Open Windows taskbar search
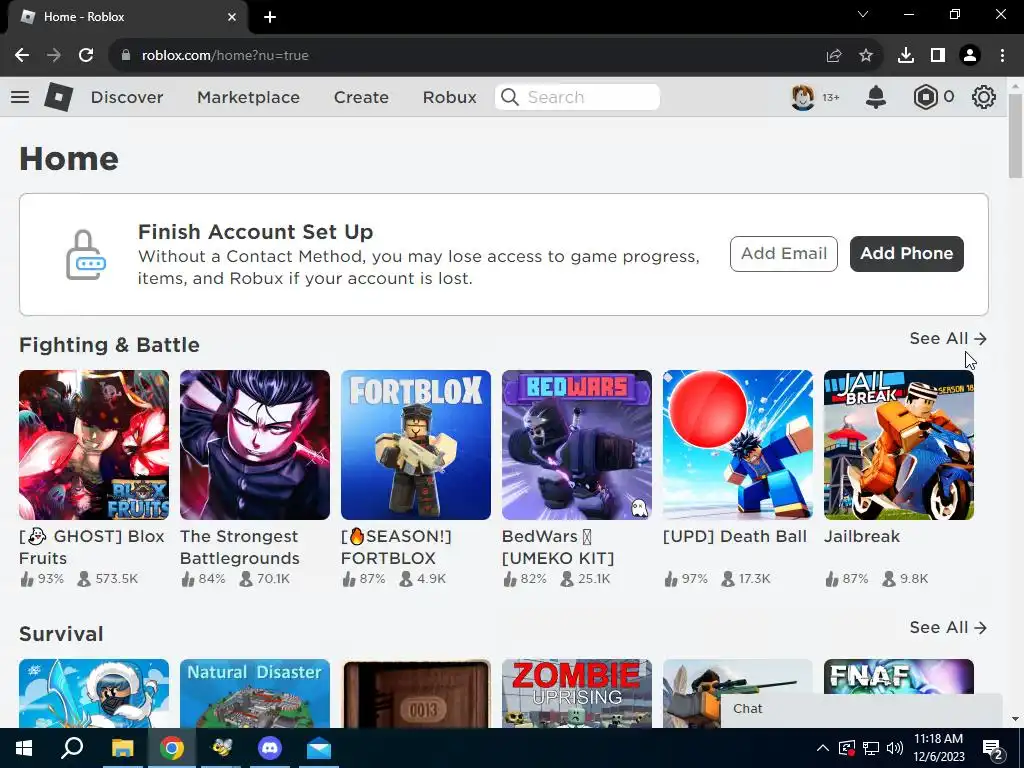 pos(72,748)
